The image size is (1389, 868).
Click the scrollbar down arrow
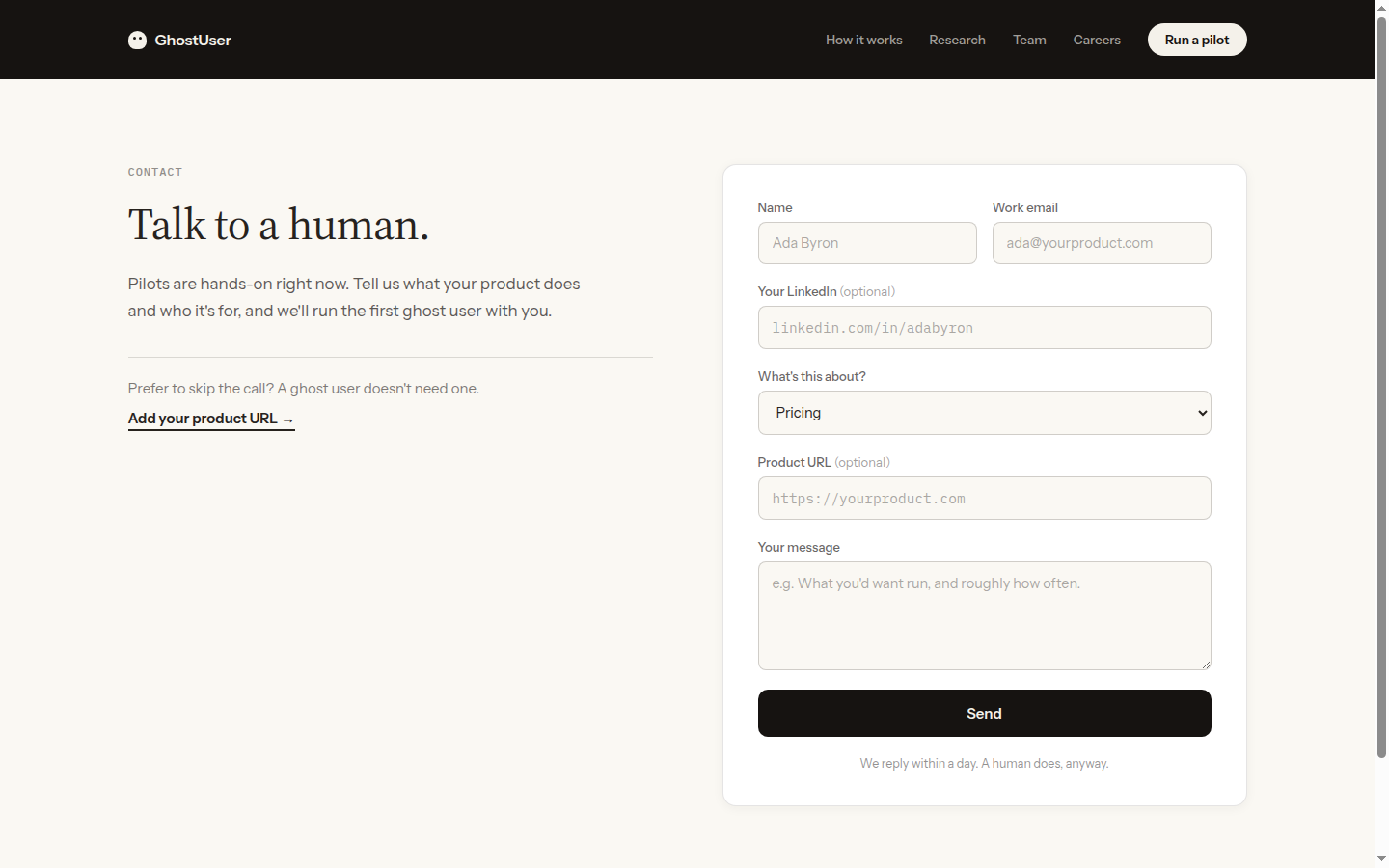pyautogui.click(x=1381, y=858)
